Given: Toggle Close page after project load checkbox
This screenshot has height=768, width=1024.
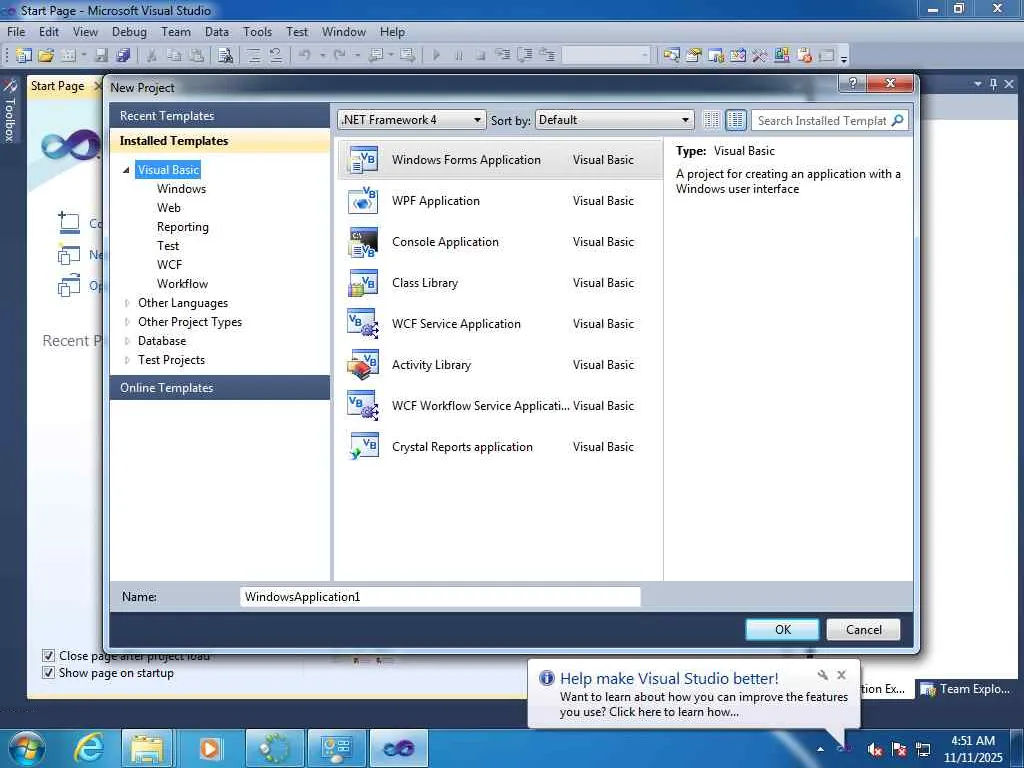Looking at the screenshot, I should pyautogui.click(x=48, y=655).
